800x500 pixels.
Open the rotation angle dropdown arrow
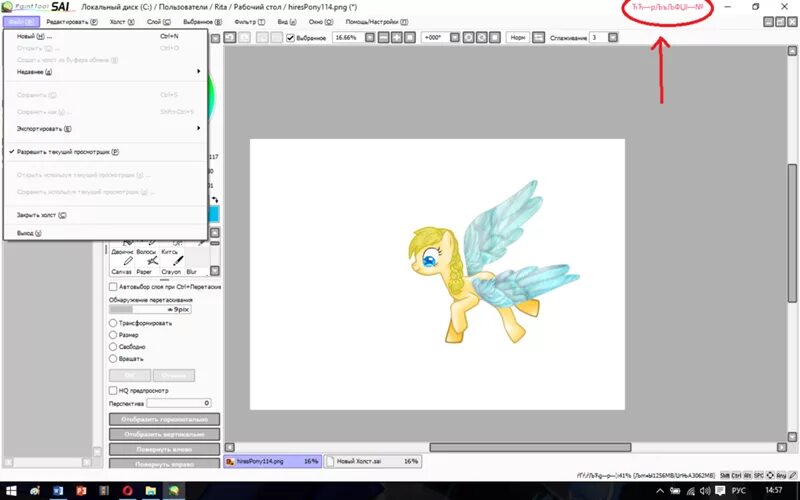pos(455,38)
